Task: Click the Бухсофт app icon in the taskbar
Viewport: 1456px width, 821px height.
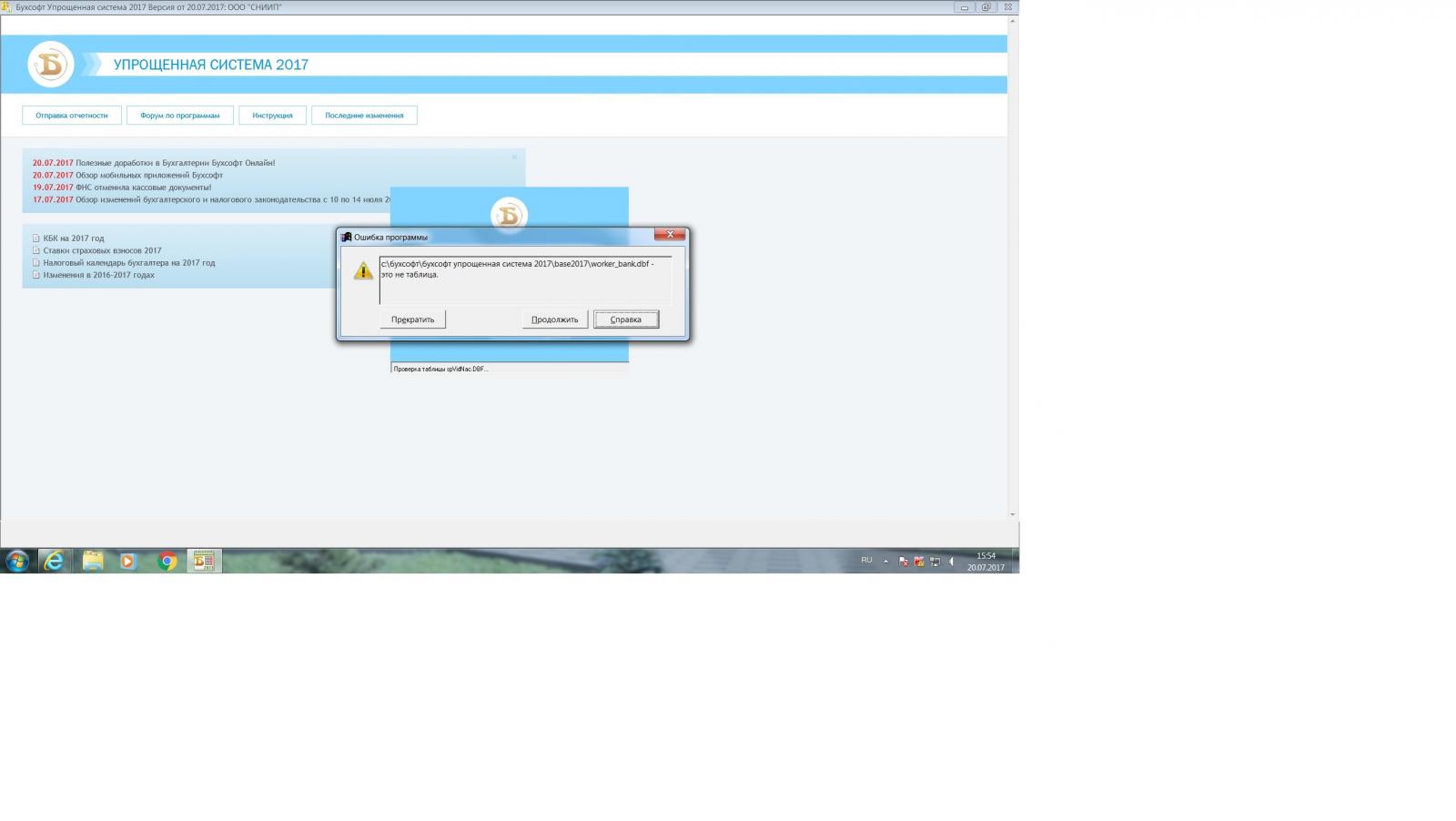Action: (204, 562)
